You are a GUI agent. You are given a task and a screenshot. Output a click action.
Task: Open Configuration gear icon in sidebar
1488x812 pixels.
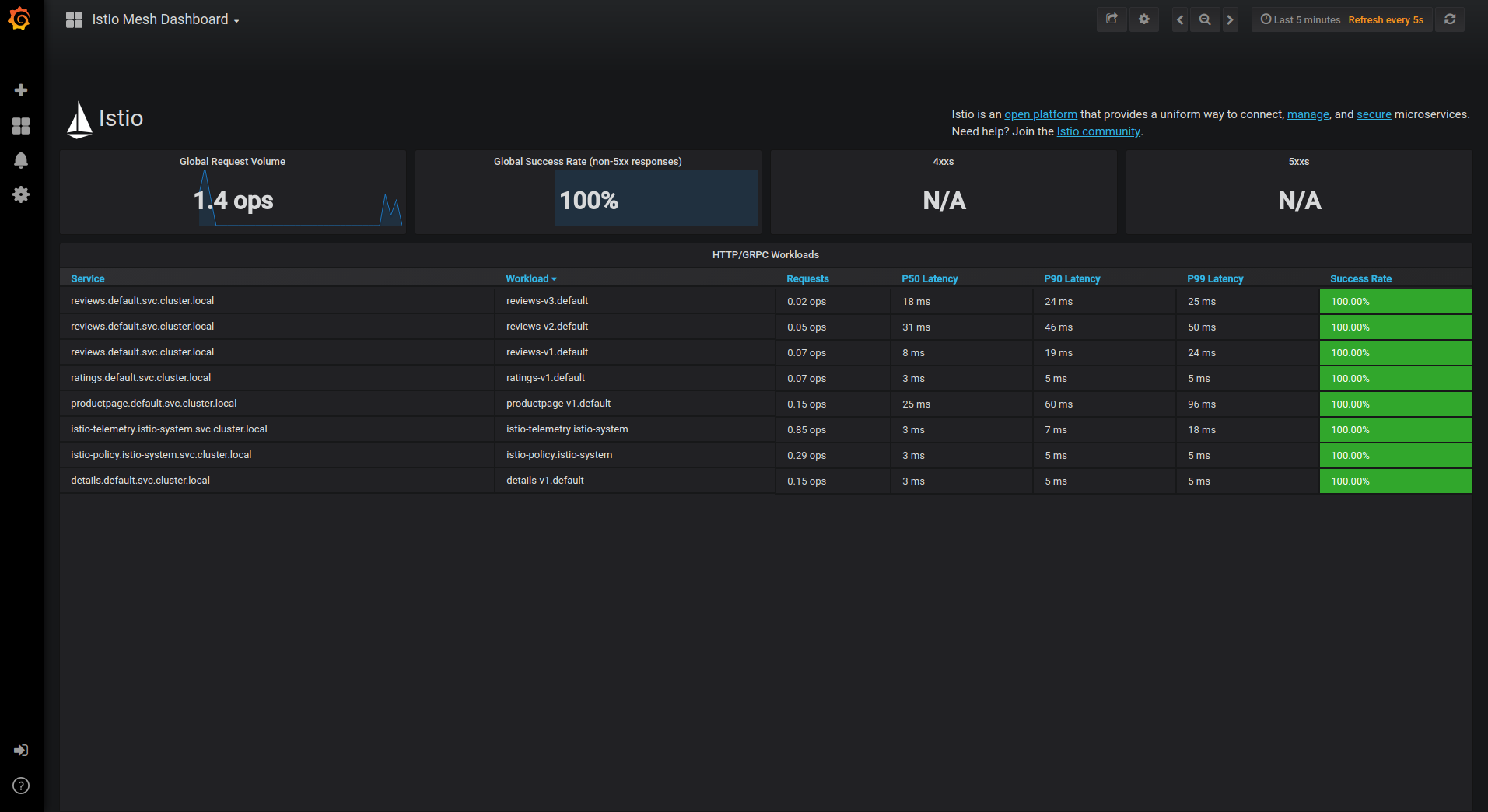coord(21,194)
